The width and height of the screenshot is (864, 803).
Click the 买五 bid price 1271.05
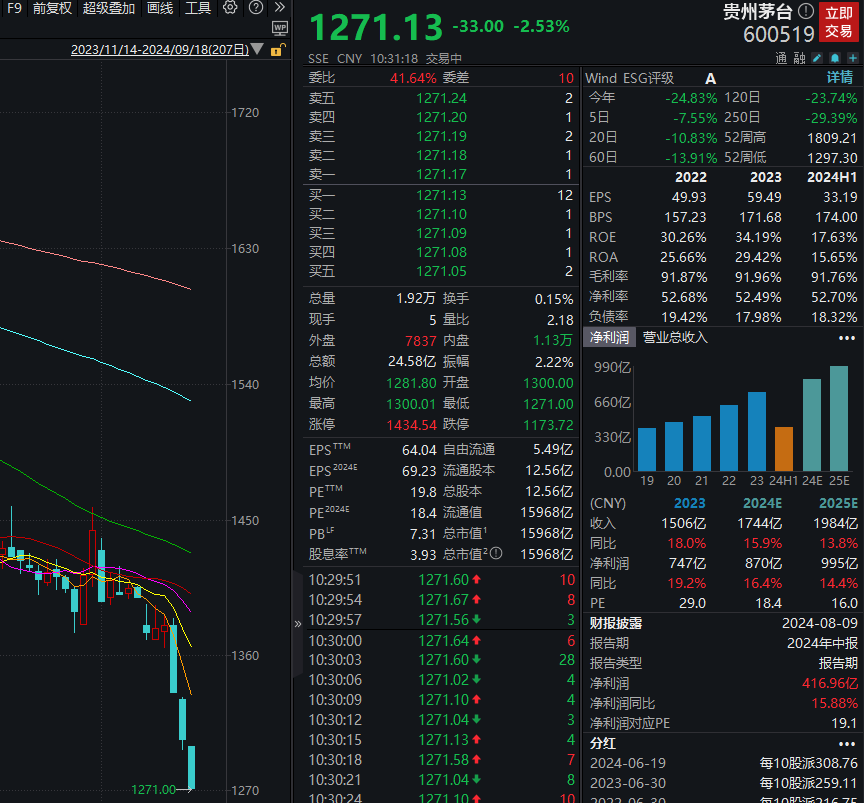pyautogui.click(x=441, y=271)
